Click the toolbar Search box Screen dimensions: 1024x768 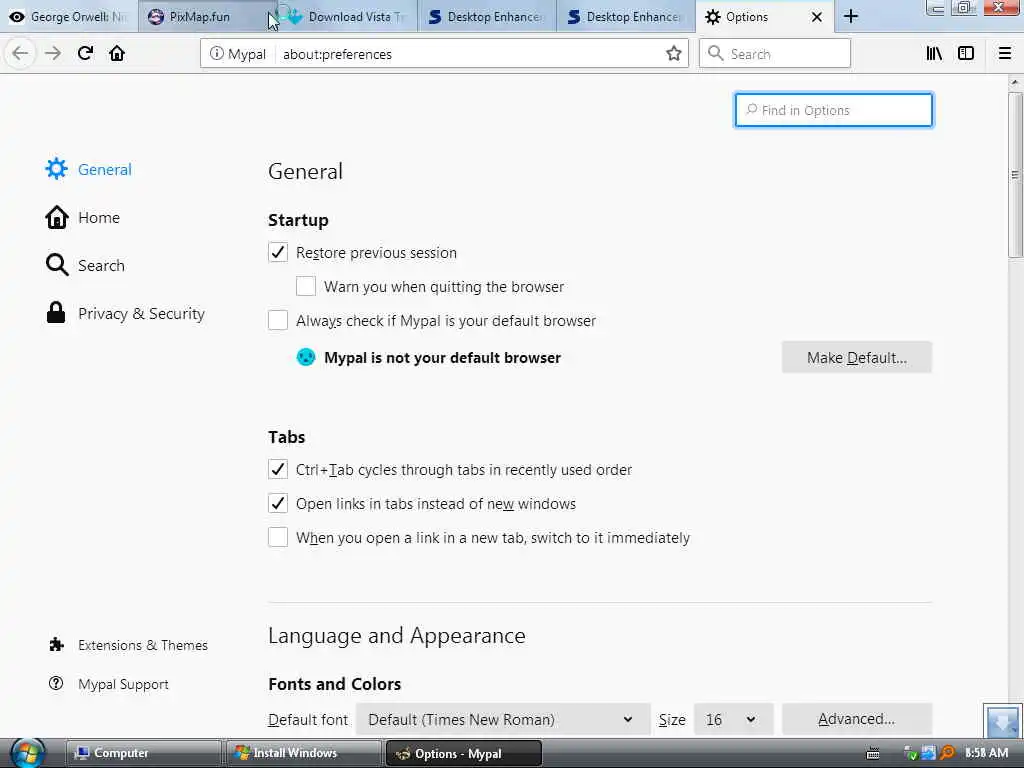pos(775,54)
